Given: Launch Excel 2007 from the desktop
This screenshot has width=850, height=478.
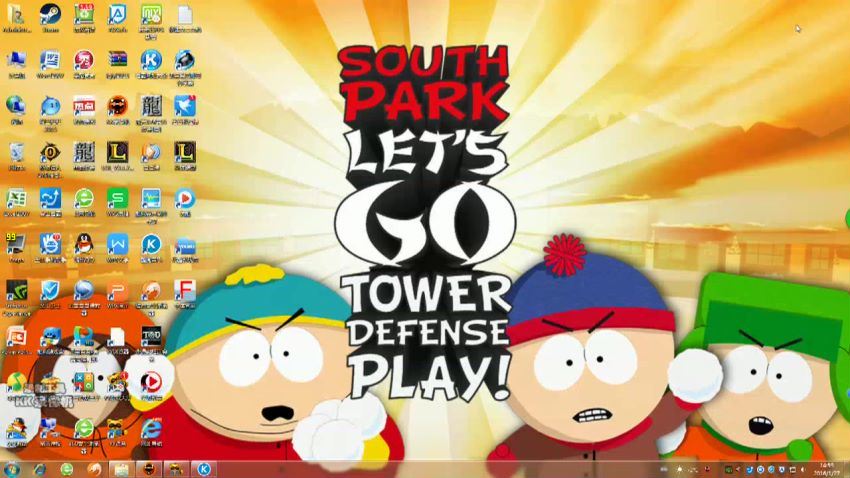Looking at the screenshot, I should coord(16,199).
